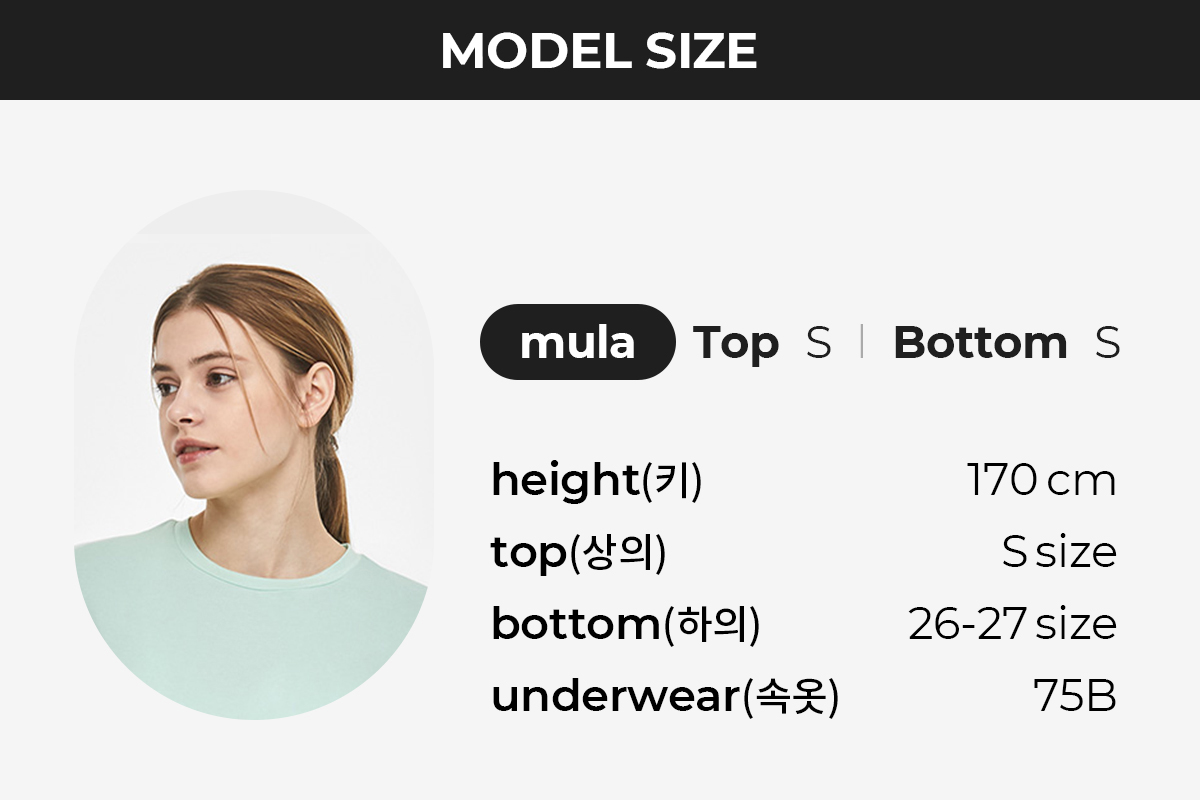Click the 26-27 size bottom value
The image size is (1200, 800).
(x=1012, y=625)
